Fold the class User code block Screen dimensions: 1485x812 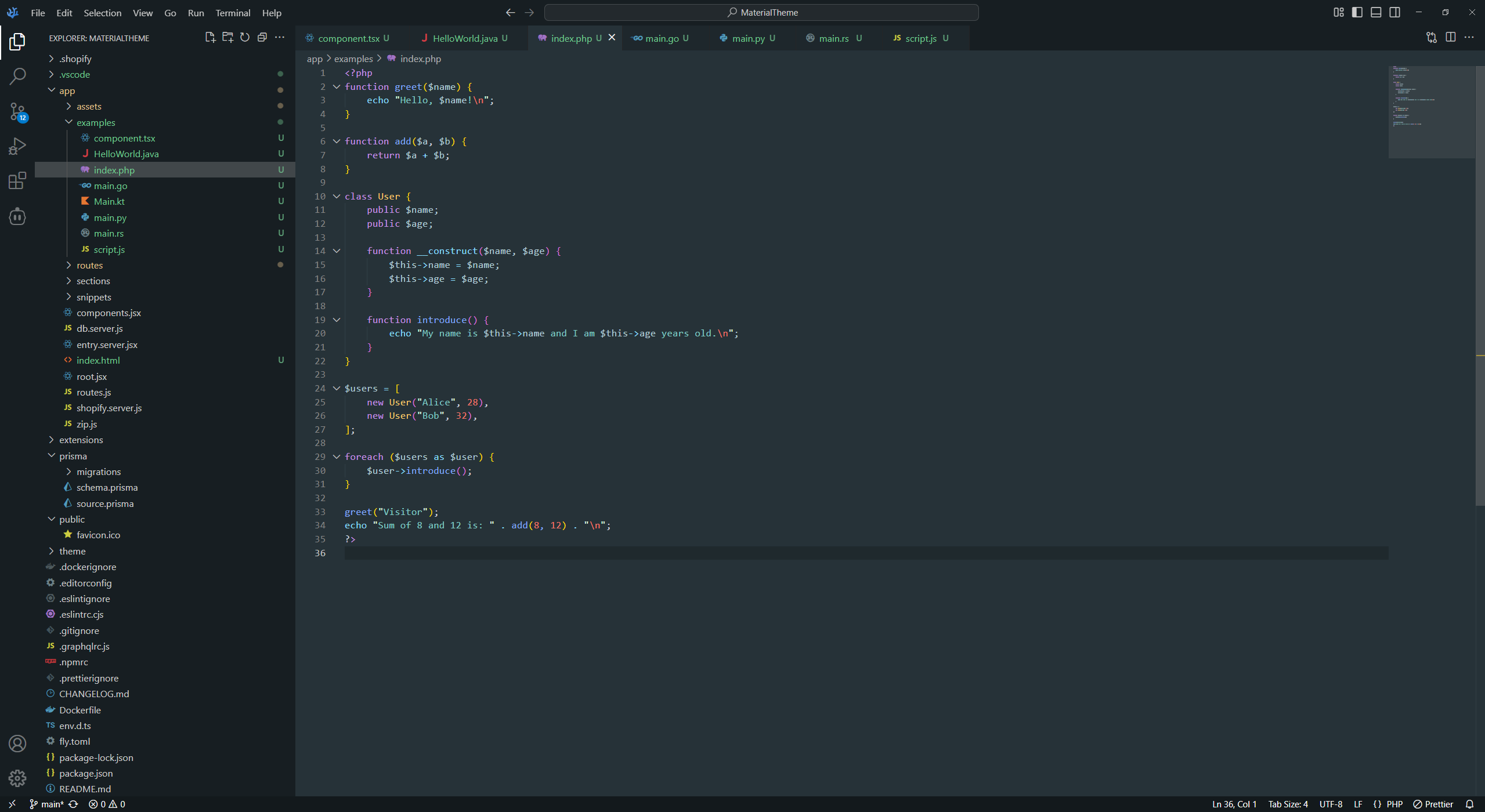coord(337,196)
